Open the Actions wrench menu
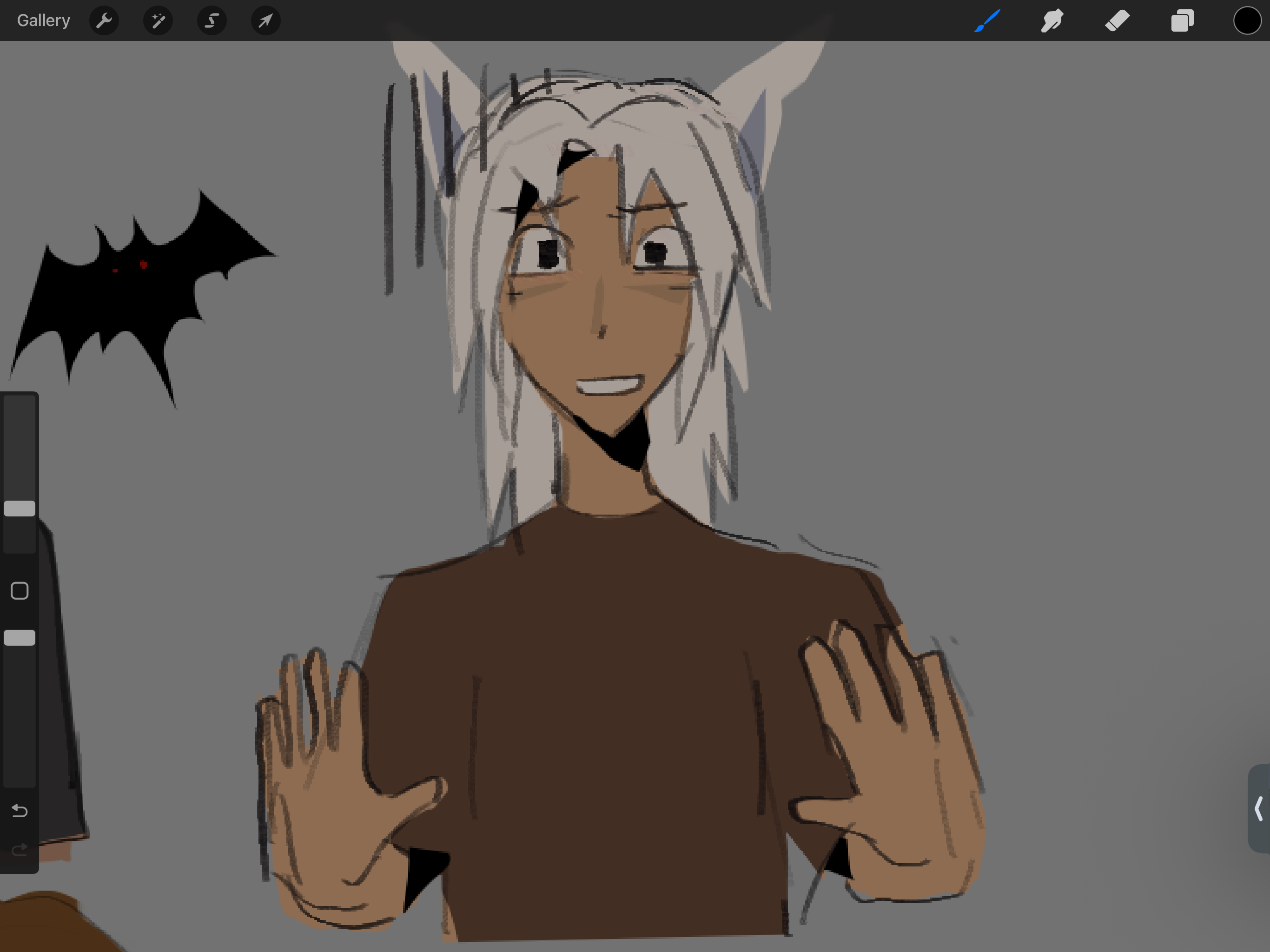 [104, 20]
